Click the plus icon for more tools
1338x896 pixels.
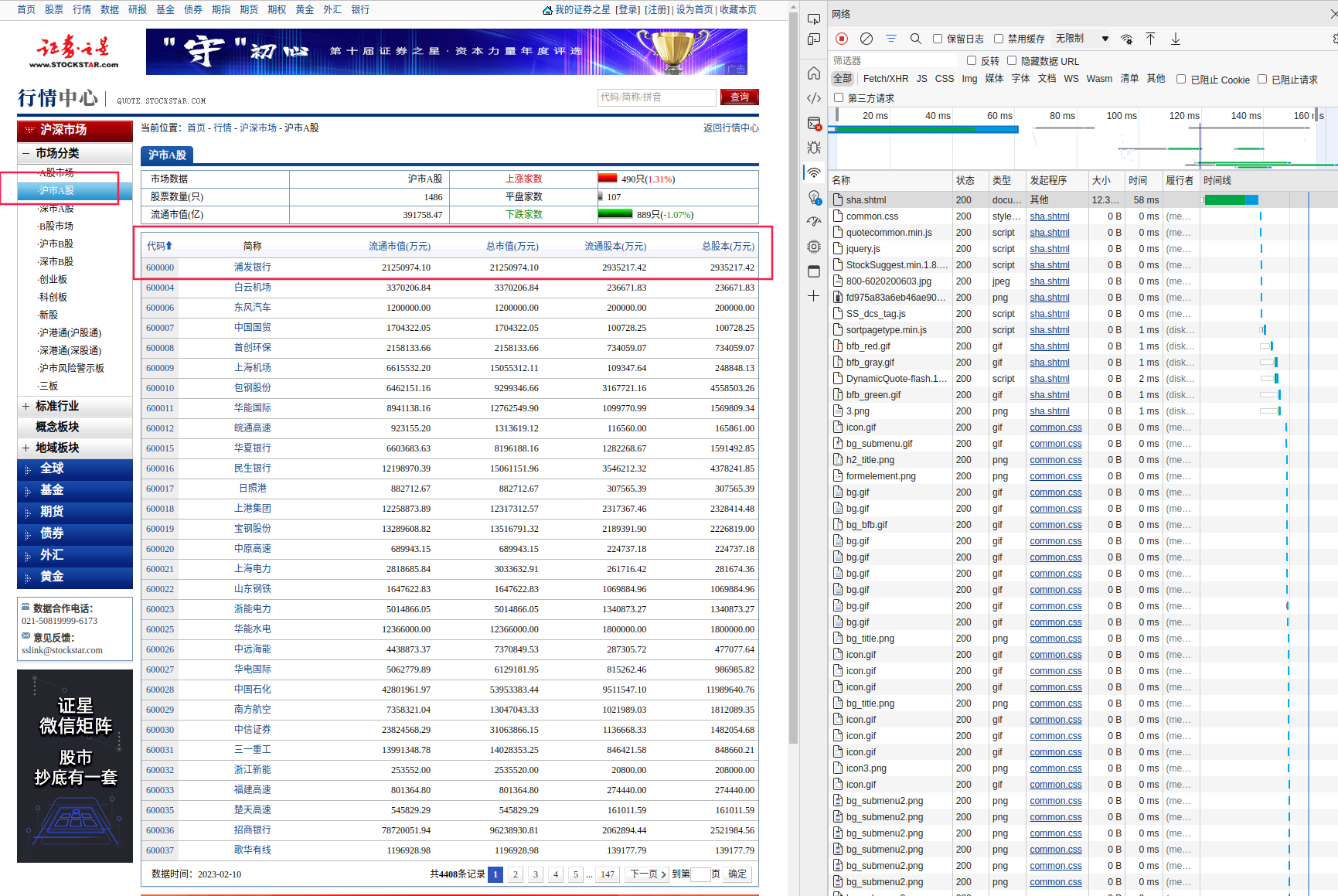click(814, 296)
